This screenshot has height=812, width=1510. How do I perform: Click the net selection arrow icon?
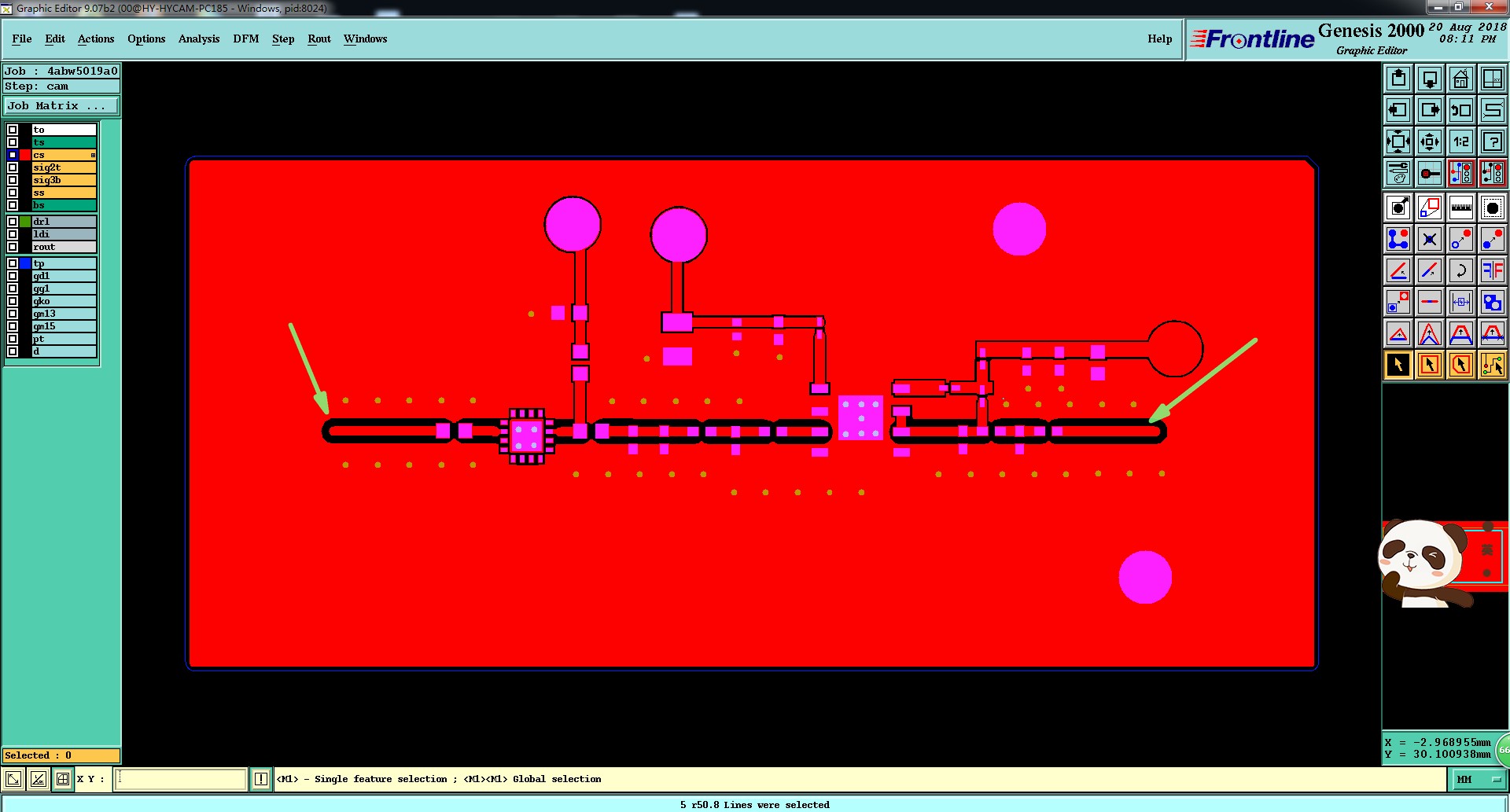[1493, 365]
